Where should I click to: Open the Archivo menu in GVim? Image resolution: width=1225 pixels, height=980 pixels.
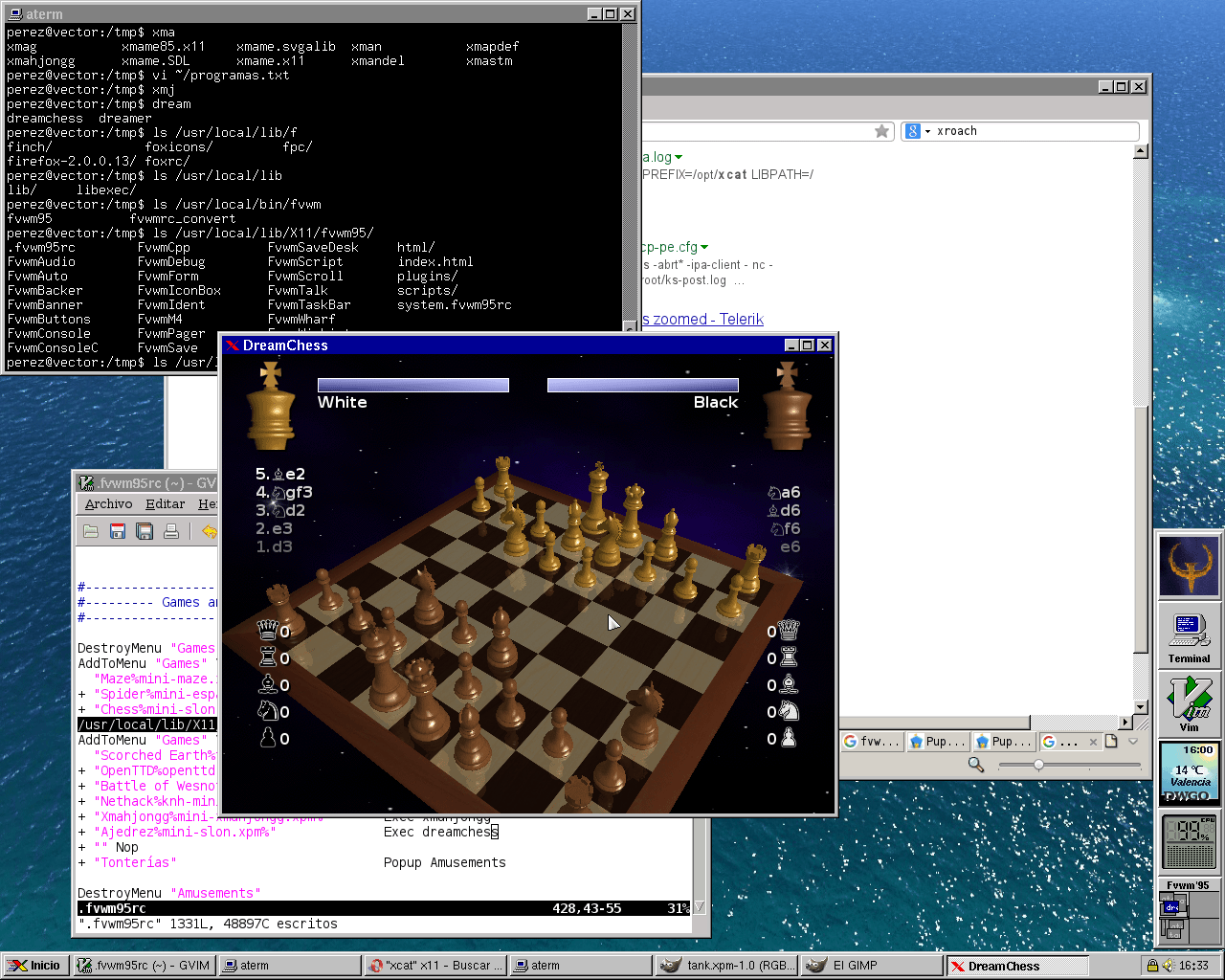click(108, 504)
